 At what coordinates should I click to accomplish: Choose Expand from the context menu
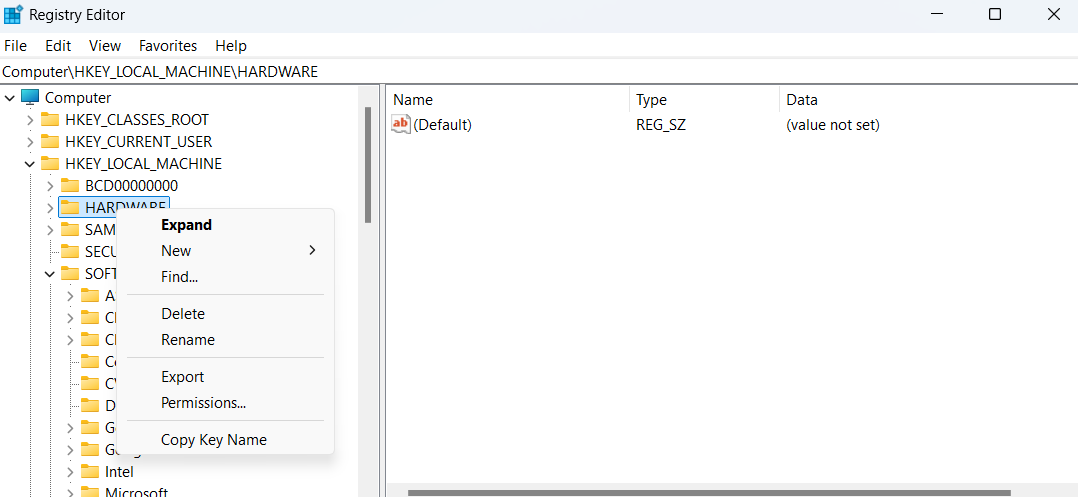coord(226,225)
